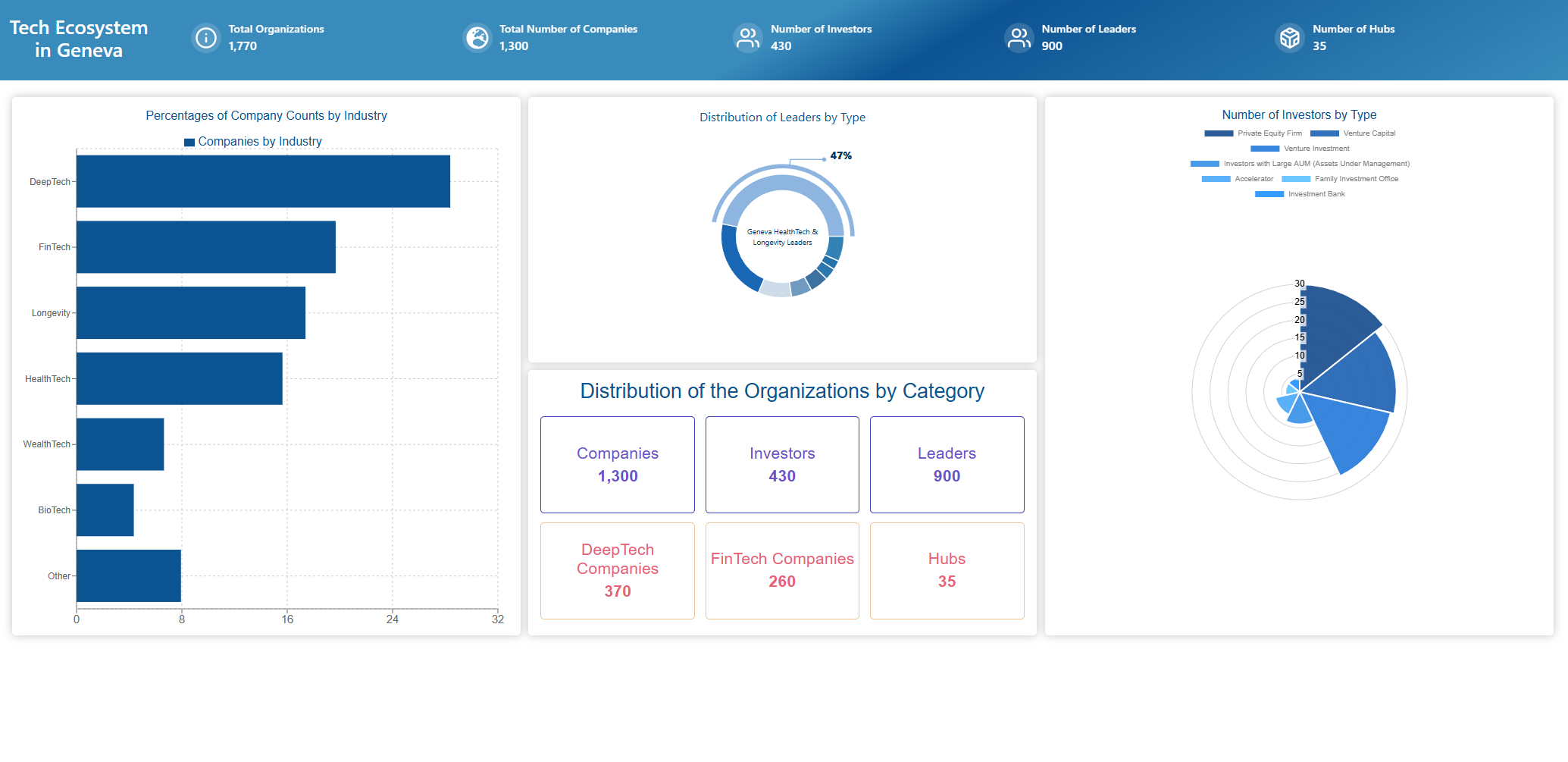Toggle the Family Investment Office legend entry
The width and height of the screenshot is (1568, 762).
(x=1340, y=179)
